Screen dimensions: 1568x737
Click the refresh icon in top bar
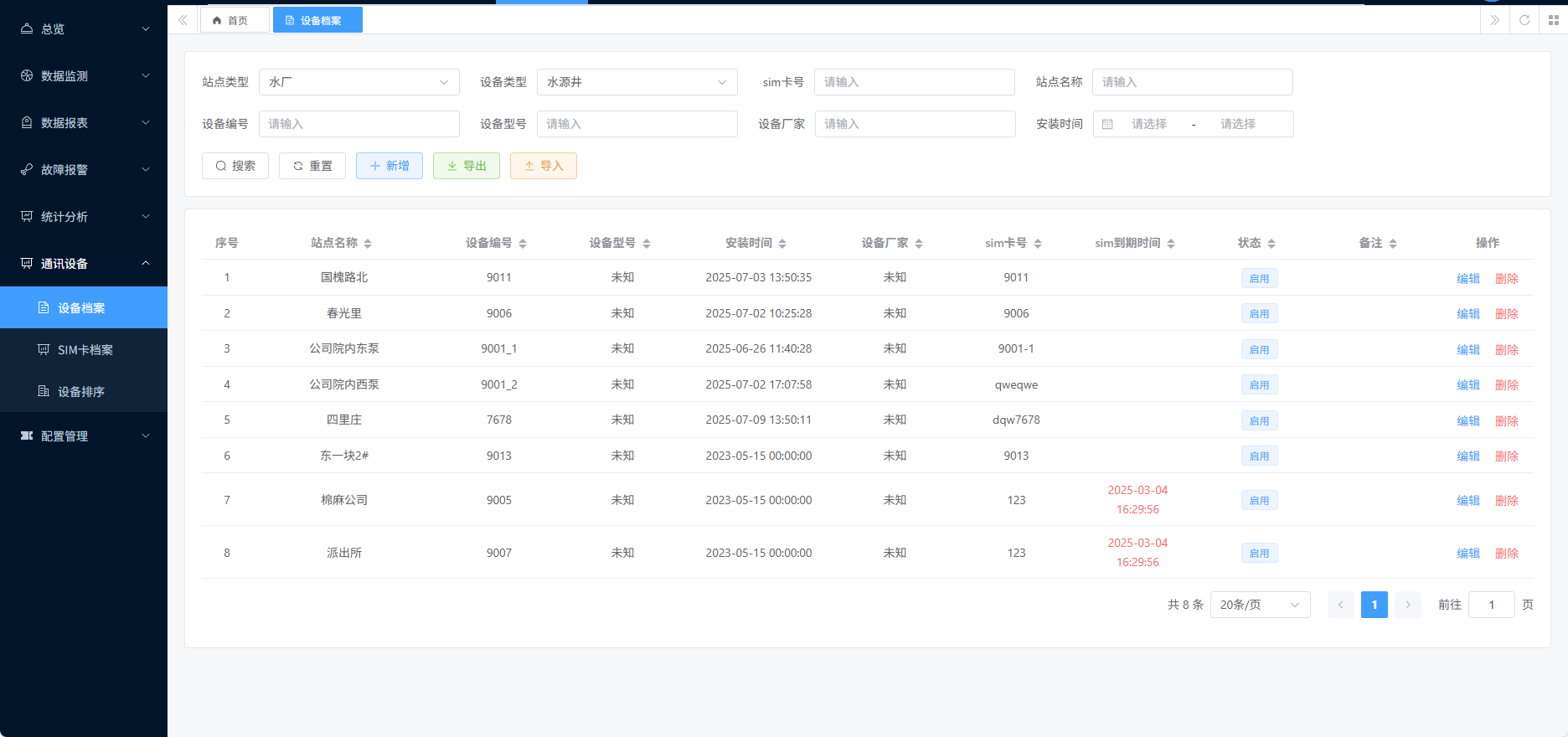point(1524,20)
